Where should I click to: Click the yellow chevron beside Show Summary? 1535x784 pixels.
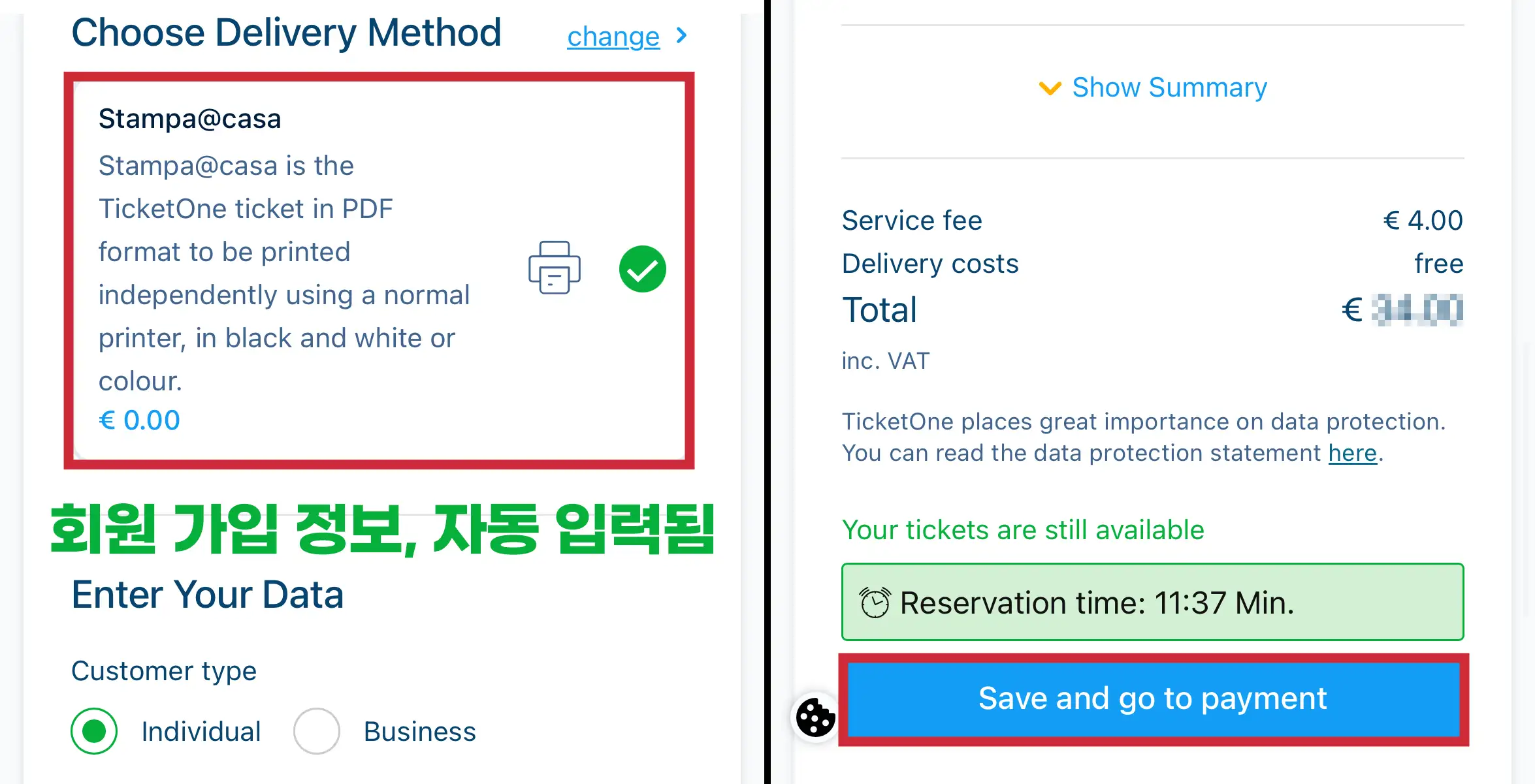click(1050, 87)
